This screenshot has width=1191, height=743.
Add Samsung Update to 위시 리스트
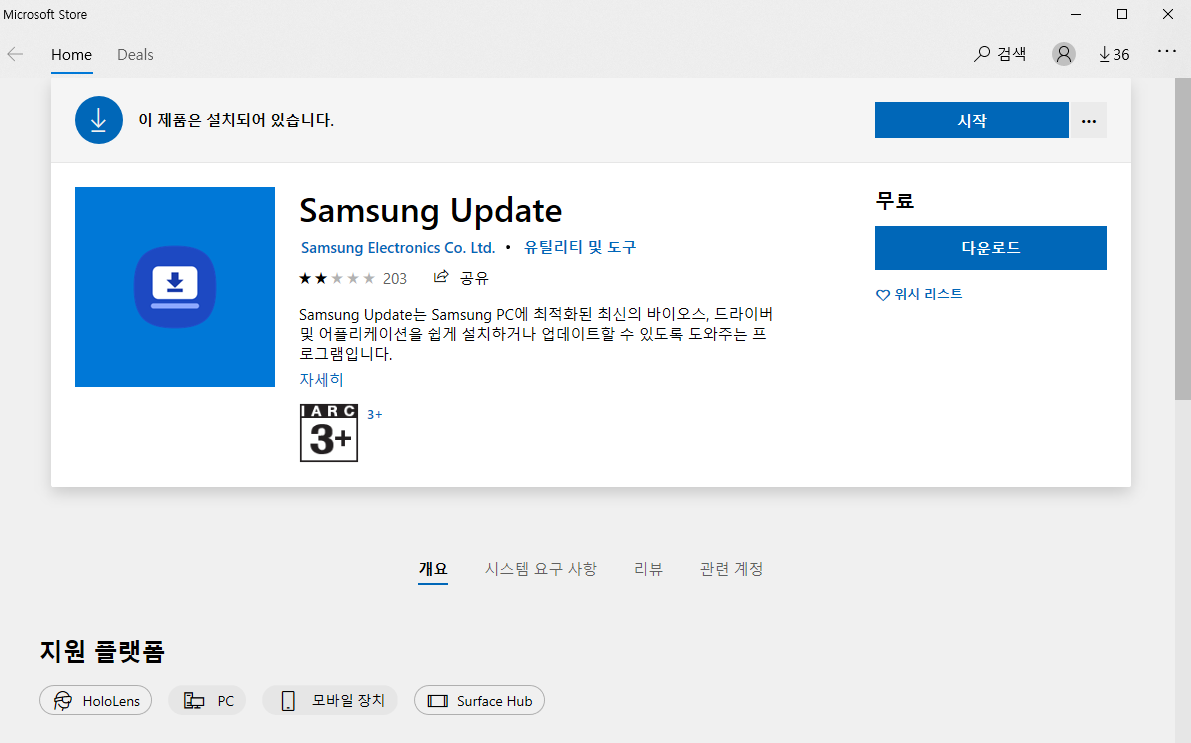click(918, 294)
